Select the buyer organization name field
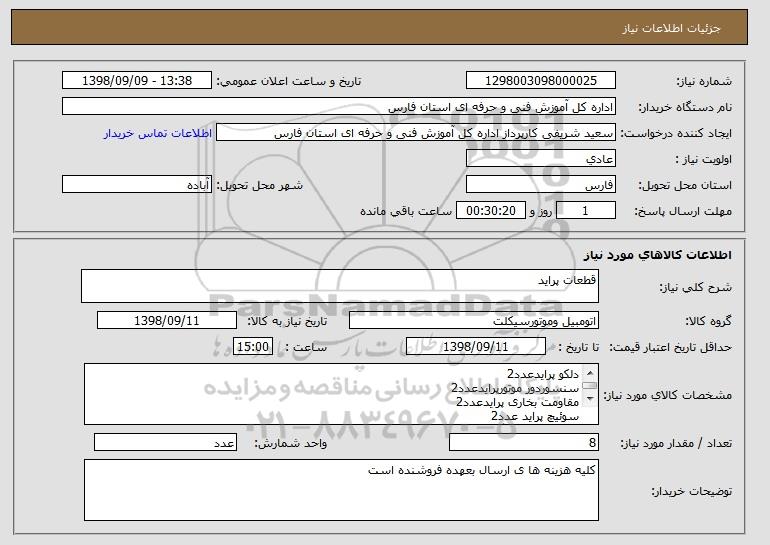Viewport: 770px width, 545px height. coord(339,107)
